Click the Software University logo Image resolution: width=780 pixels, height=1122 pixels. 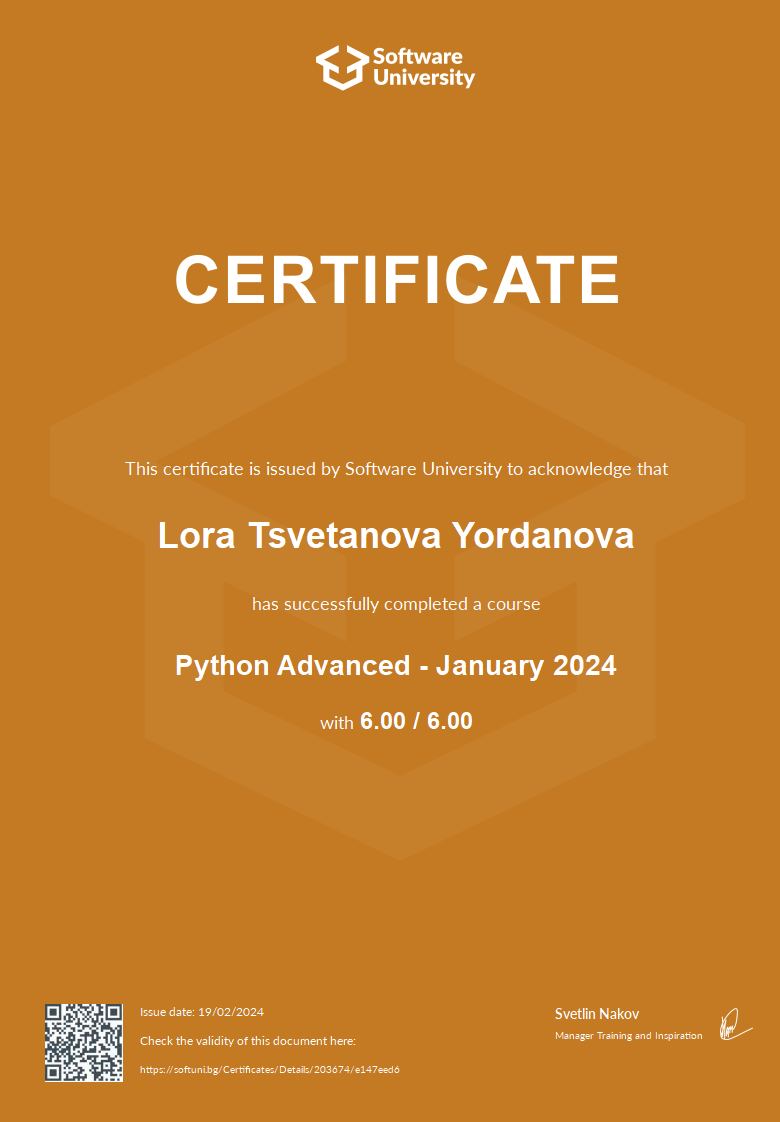click(x=395, y=67)
